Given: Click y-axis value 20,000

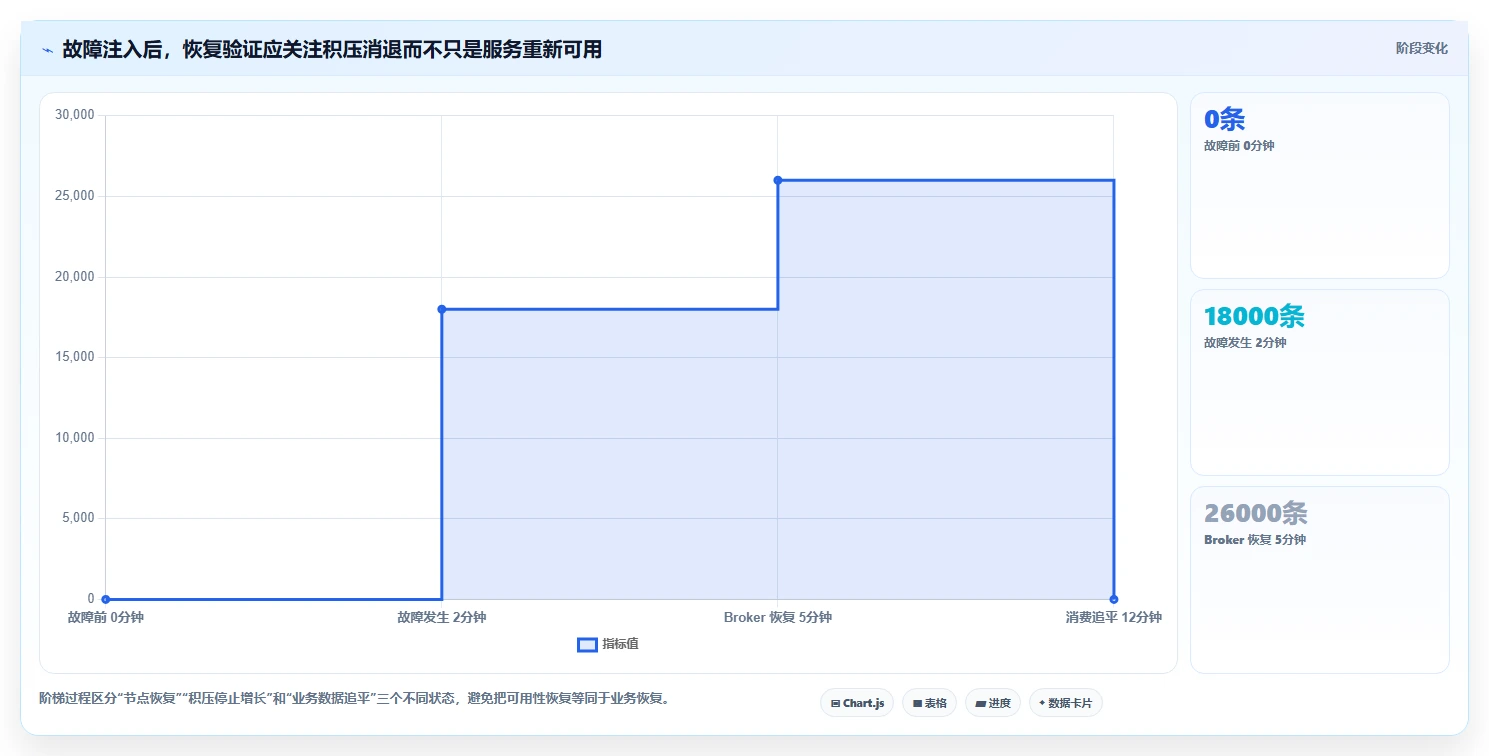Looking at the screenshot, I should 74,277.
